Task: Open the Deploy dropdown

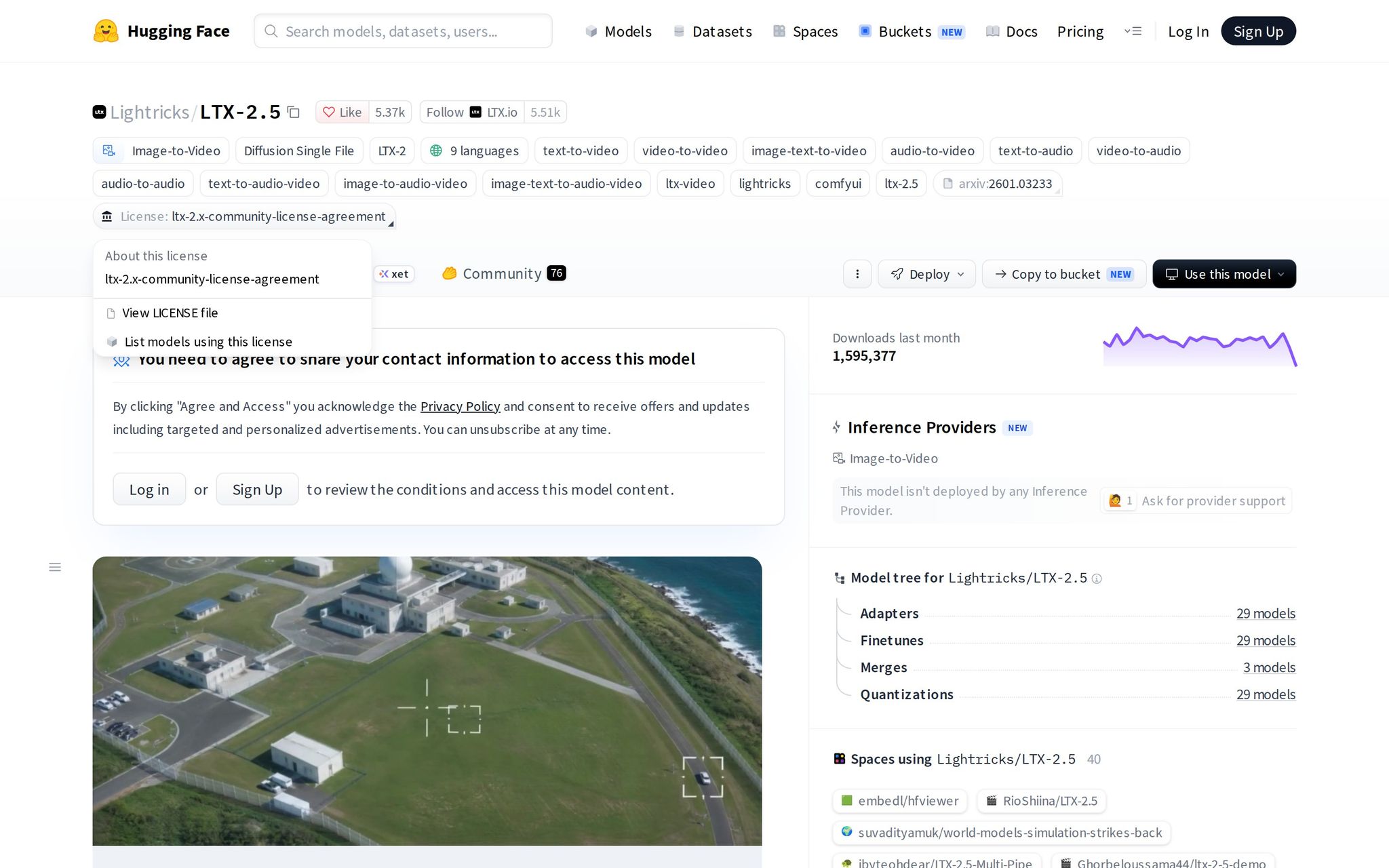Action: (926, 274)
